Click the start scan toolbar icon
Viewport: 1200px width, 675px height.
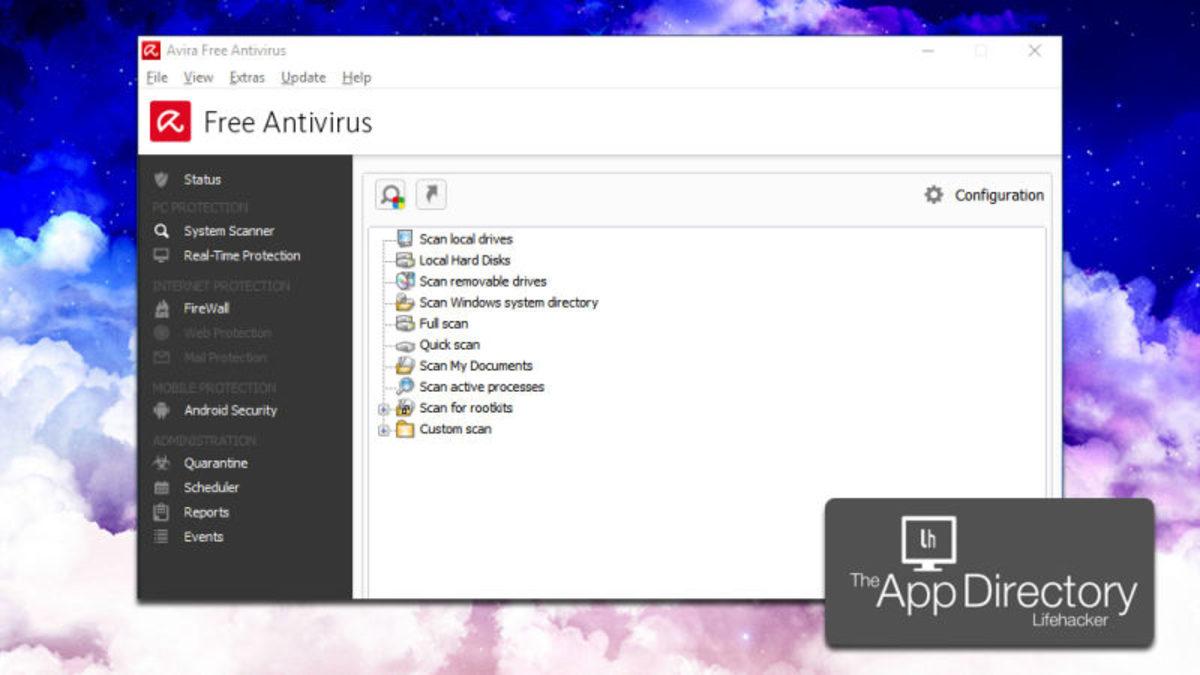[x=391, y=195]
